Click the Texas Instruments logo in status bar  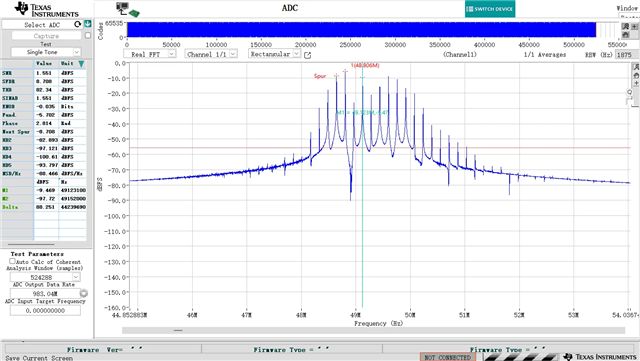pos(600,357)
